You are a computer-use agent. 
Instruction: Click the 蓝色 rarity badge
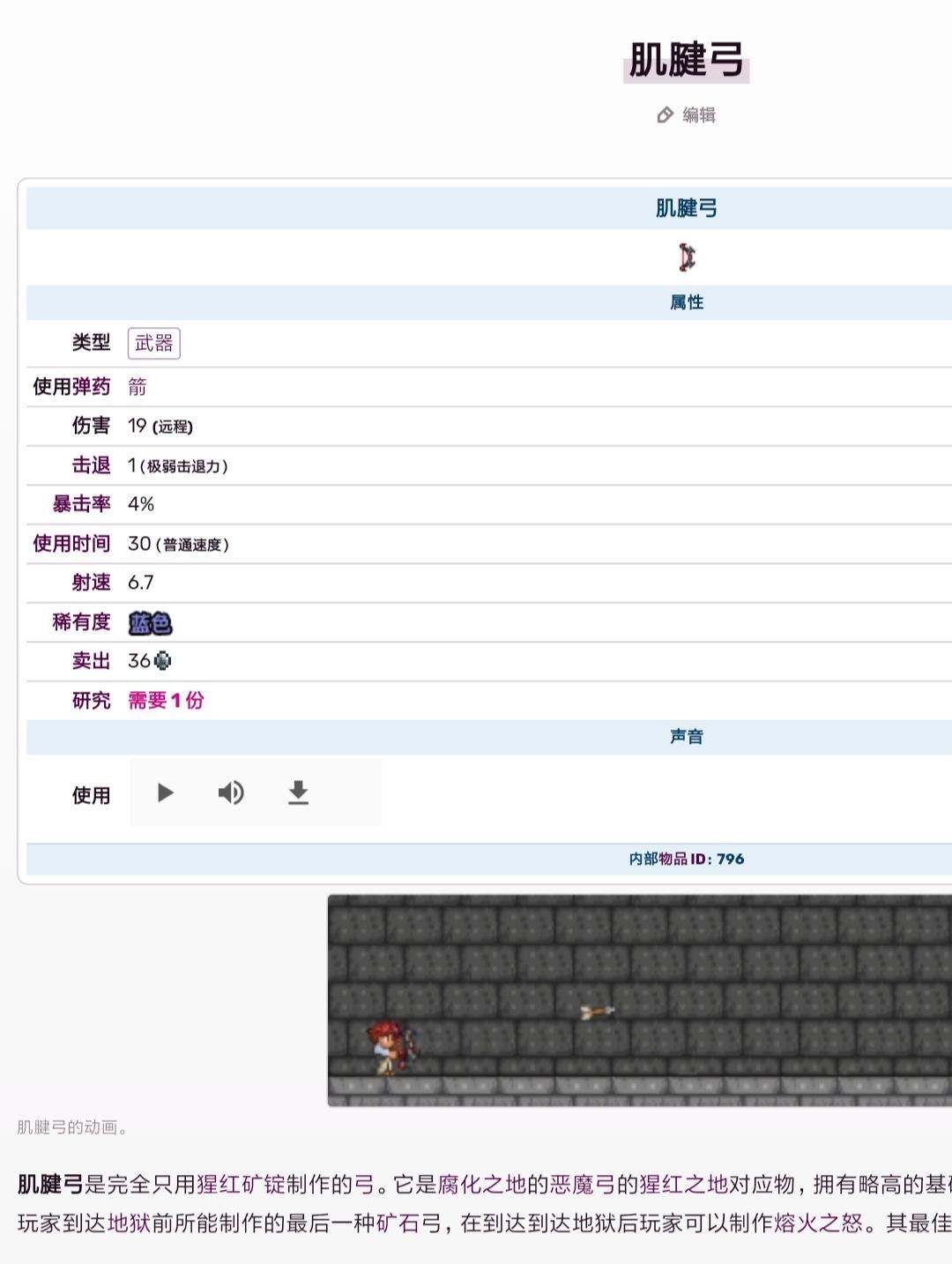(150, 623)
